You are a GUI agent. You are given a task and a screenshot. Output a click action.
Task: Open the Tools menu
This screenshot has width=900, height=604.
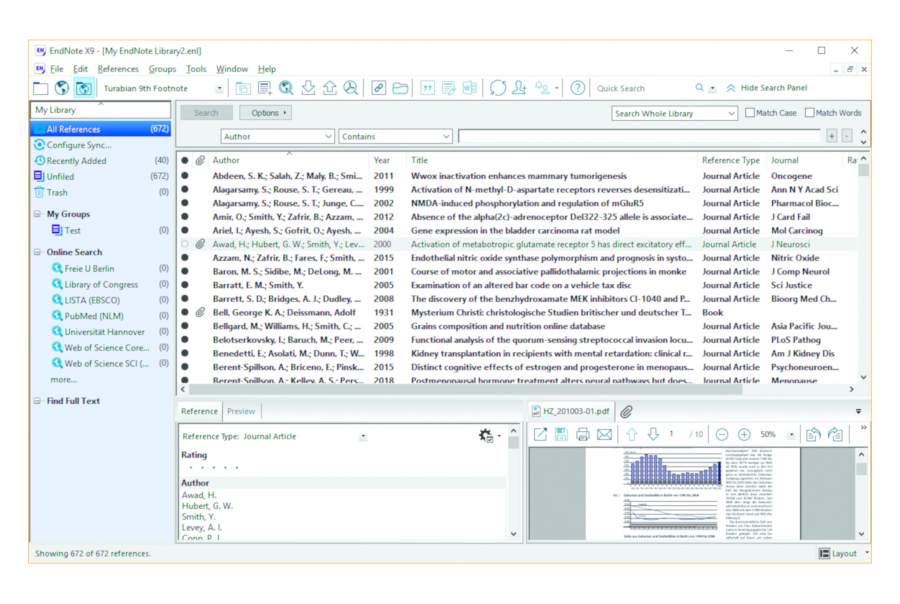point(196,69)
